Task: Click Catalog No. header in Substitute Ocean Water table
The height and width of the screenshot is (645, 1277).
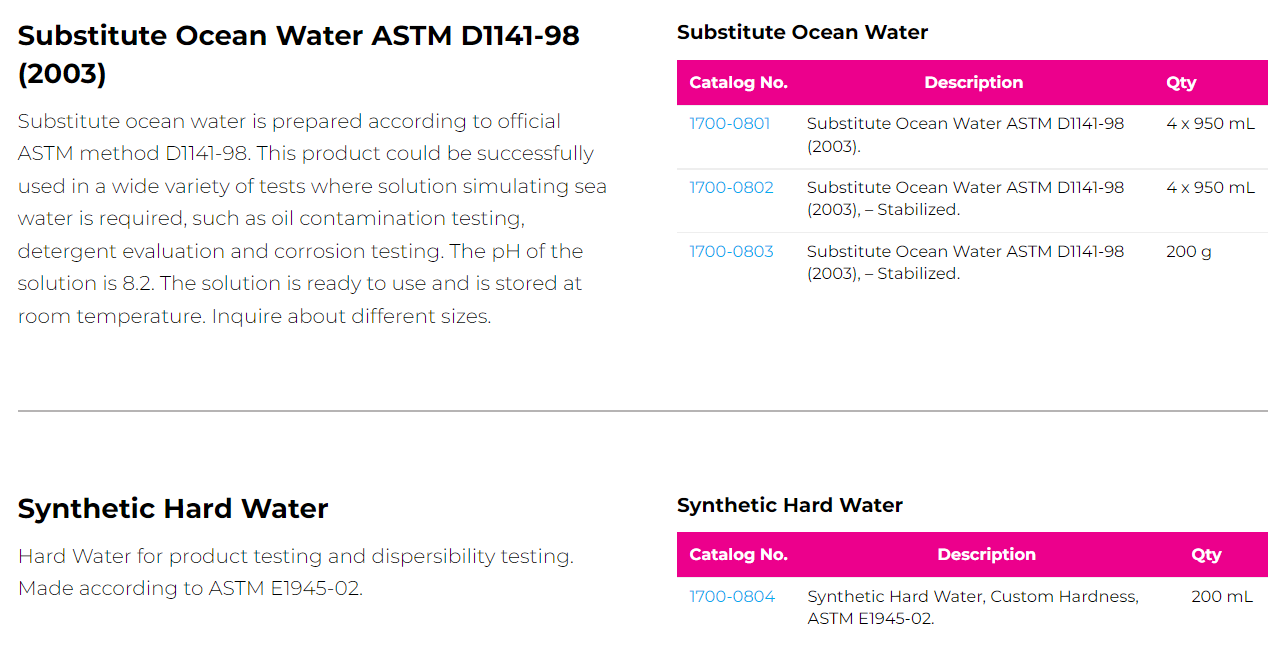Action: point(738,83)
